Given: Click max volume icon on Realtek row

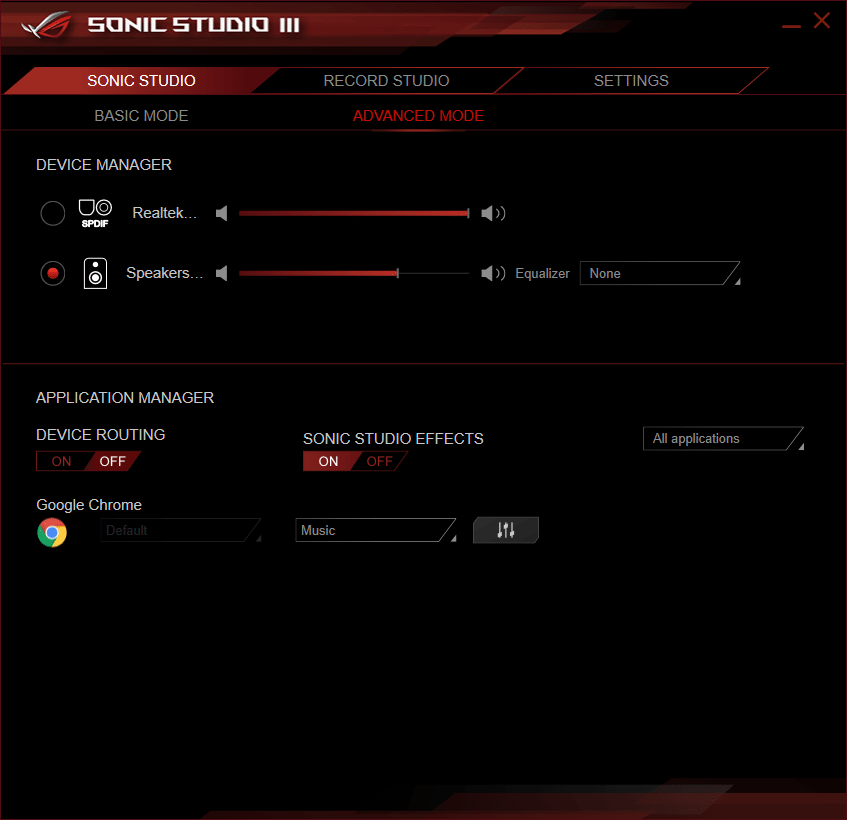Looking at the screenshot, I should pos(493,213).
